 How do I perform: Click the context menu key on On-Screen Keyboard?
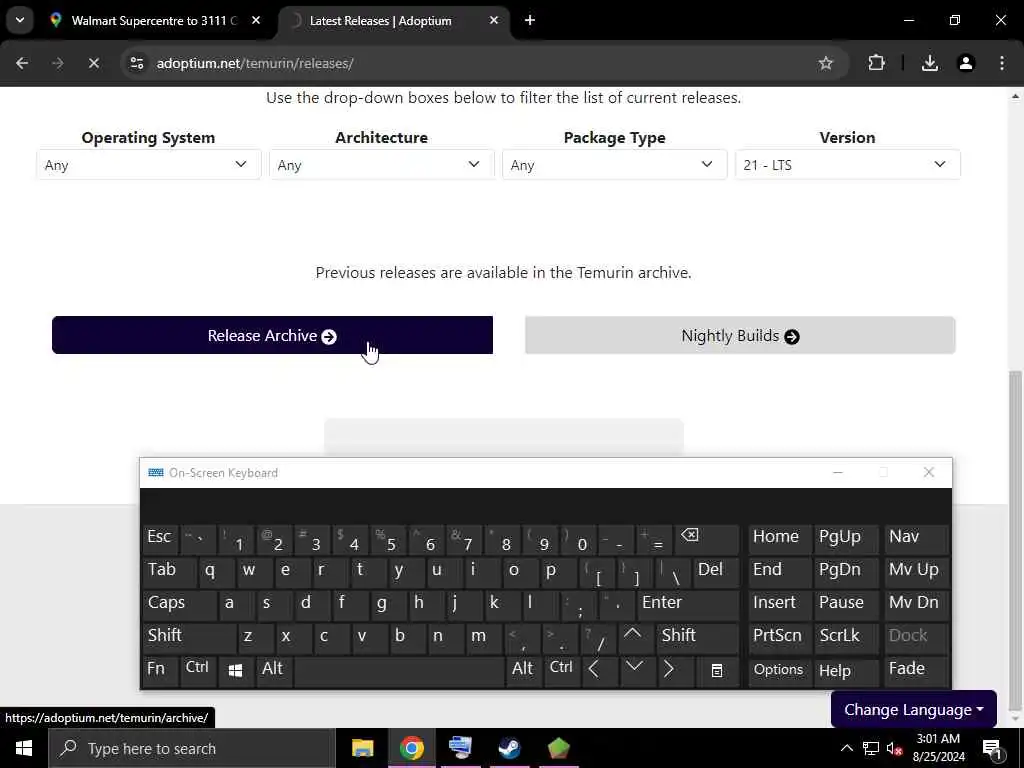pyautogui.click(x=717, y=670)
